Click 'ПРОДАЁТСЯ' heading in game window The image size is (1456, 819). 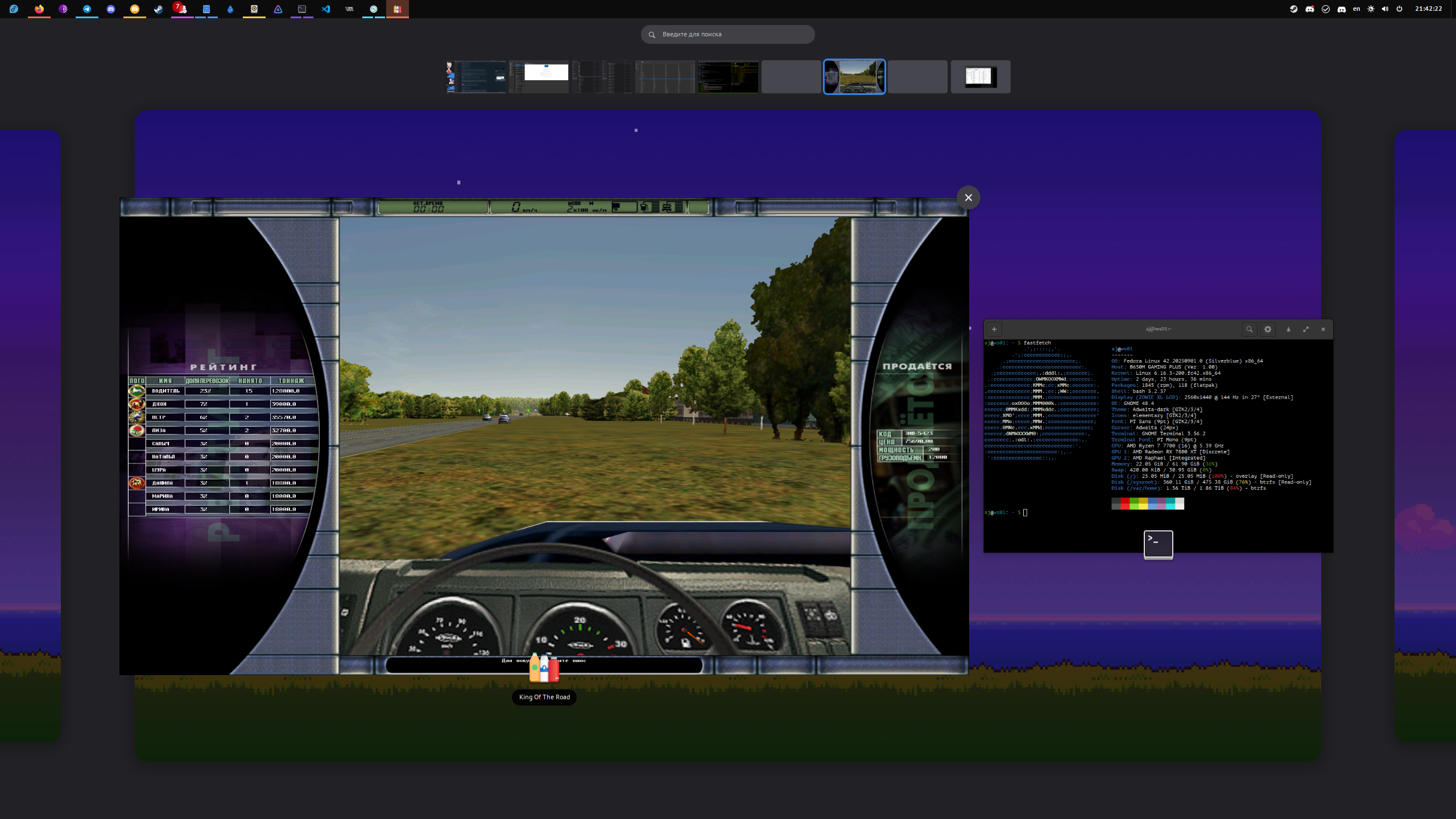(x=917, y=366)
